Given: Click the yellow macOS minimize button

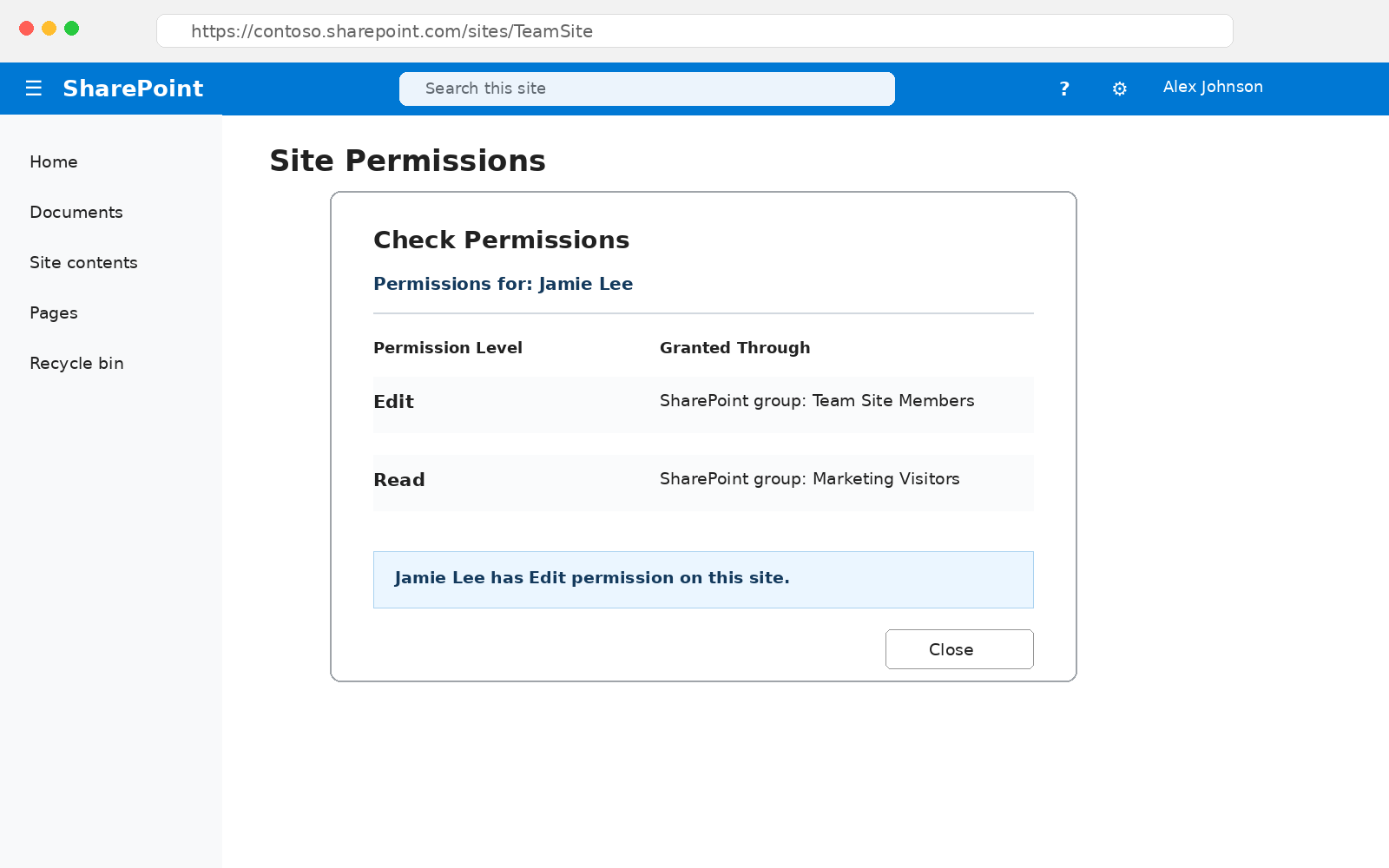Looking at the screenshot, I should pyautogui.click(x=49, y=29).
